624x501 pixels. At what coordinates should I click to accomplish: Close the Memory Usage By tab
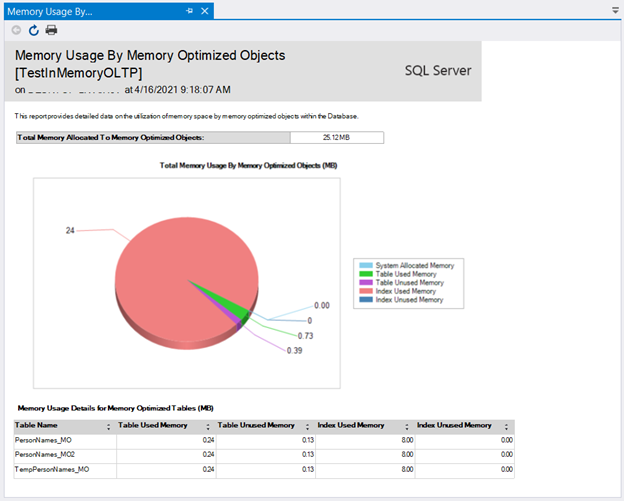click(205, 11)
